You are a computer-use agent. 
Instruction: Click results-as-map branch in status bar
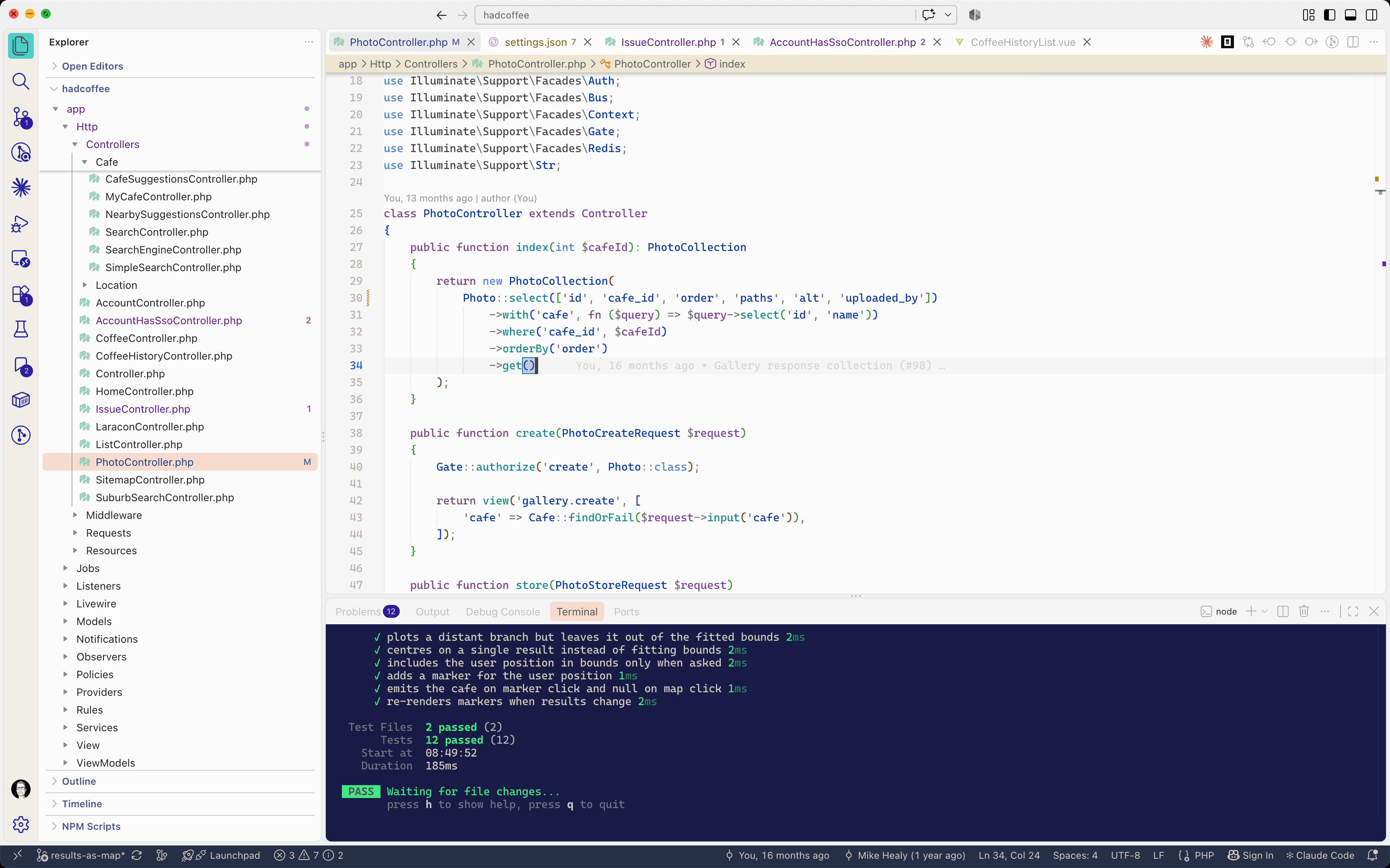(x=81, y=856)
